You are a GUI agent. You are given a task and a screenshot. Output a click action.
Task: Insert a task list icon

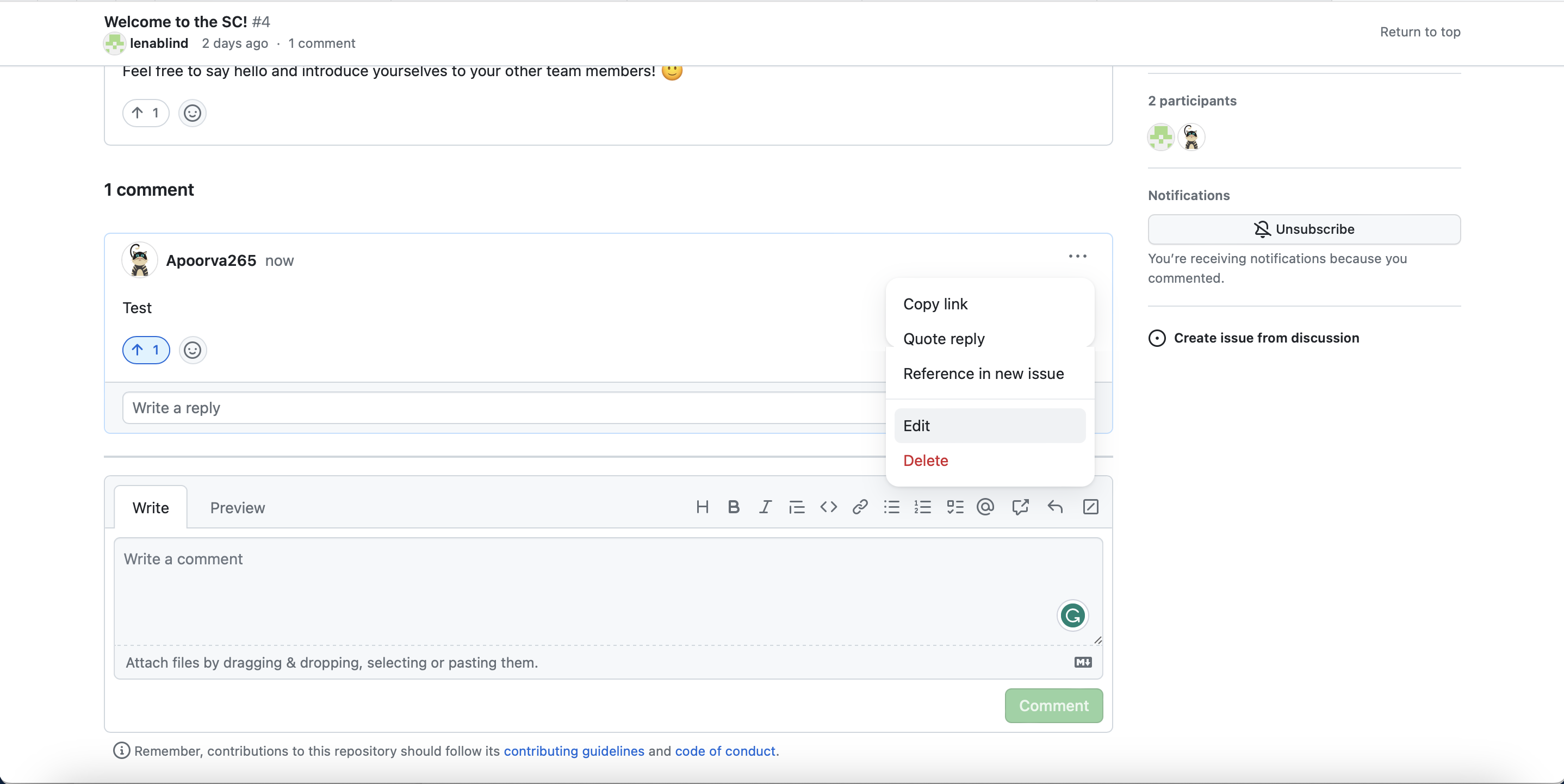click(x=954, y=507)
